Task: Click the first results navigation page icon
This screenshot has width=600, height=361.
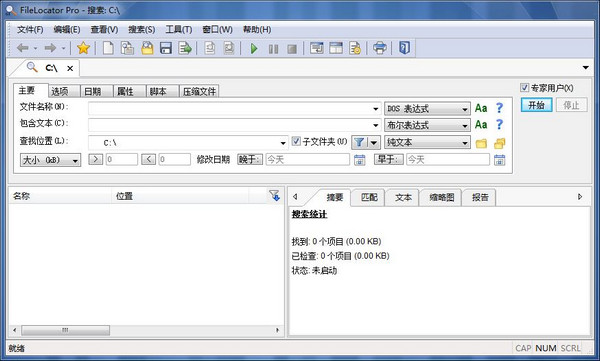Action: click(x=210, y=48)
